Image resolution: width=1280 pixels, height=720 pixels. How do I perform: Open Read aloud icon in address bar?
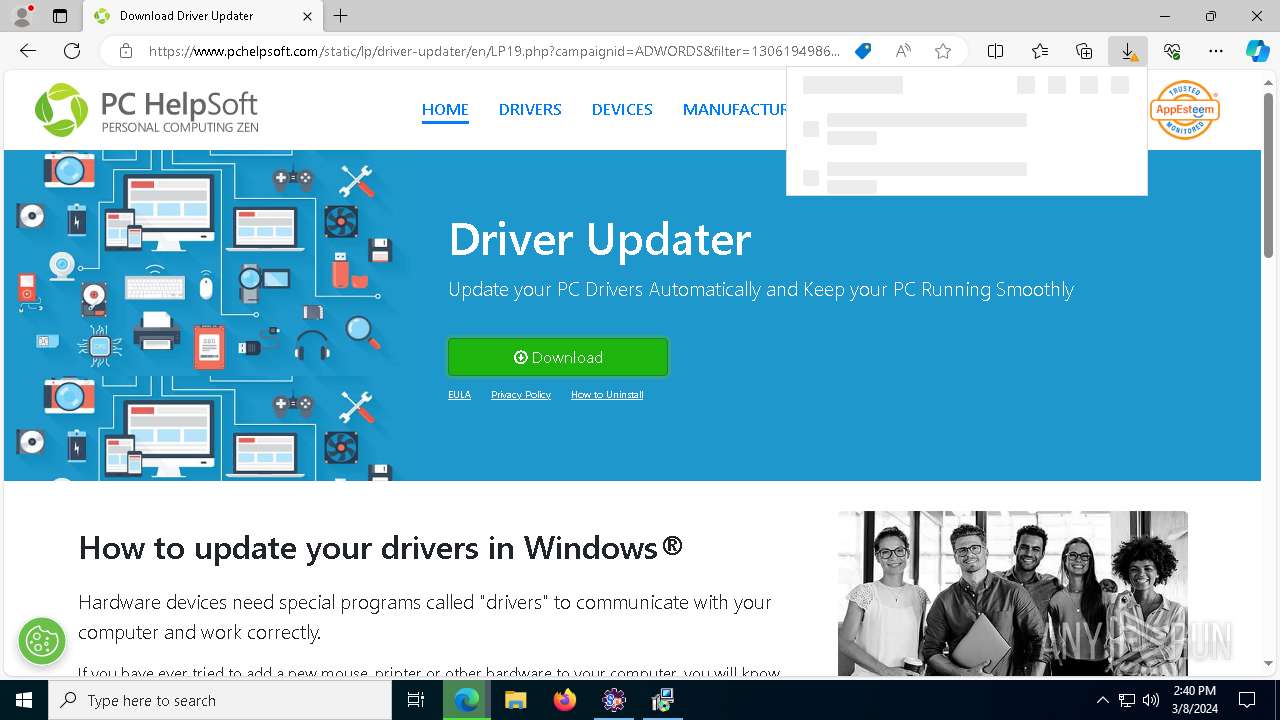[x=903, y=51]
